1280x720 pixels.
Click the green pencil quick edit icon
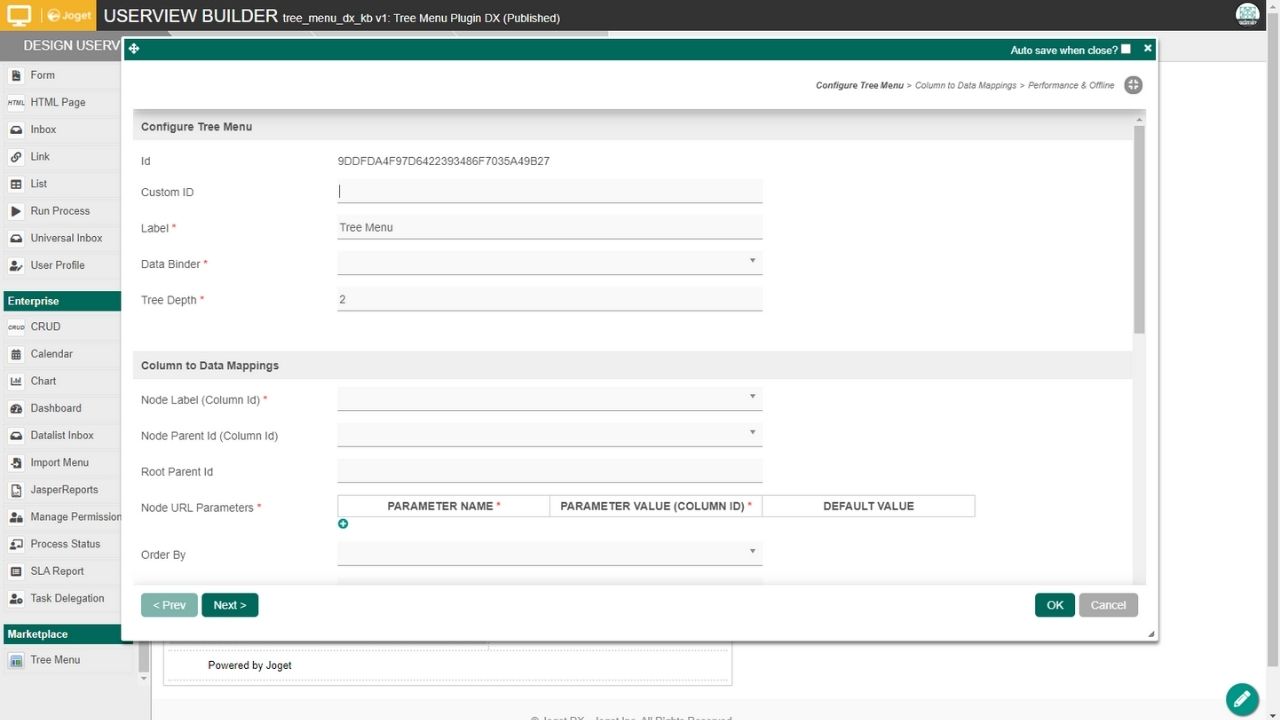[x=1241, y=698]
